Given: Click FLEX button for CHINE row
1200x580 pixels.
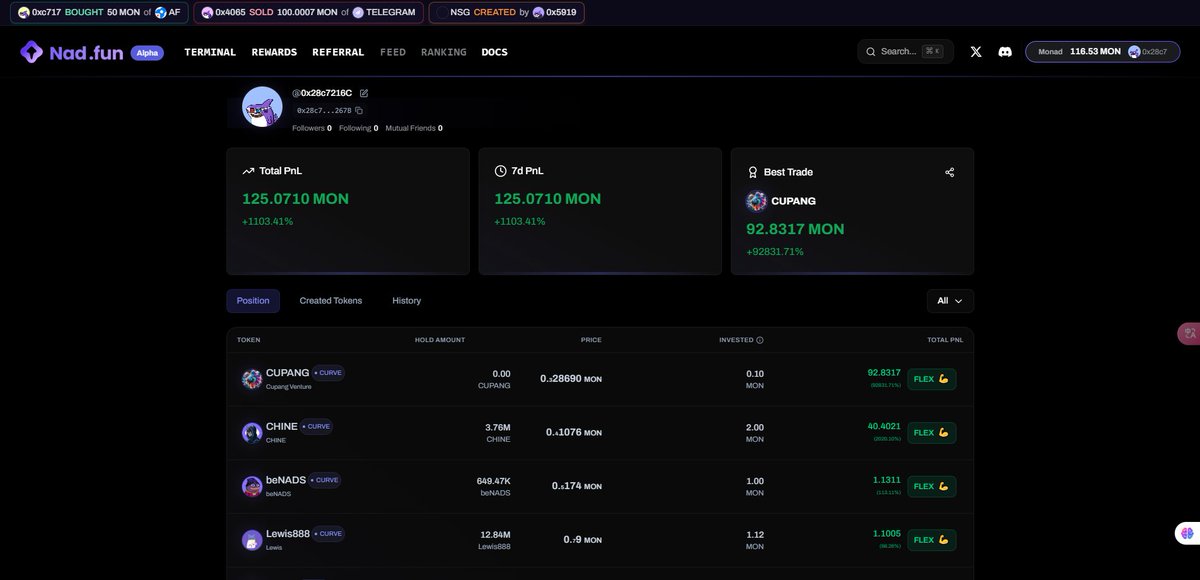Looking at the screenshot, I should [x=932, y=433].
